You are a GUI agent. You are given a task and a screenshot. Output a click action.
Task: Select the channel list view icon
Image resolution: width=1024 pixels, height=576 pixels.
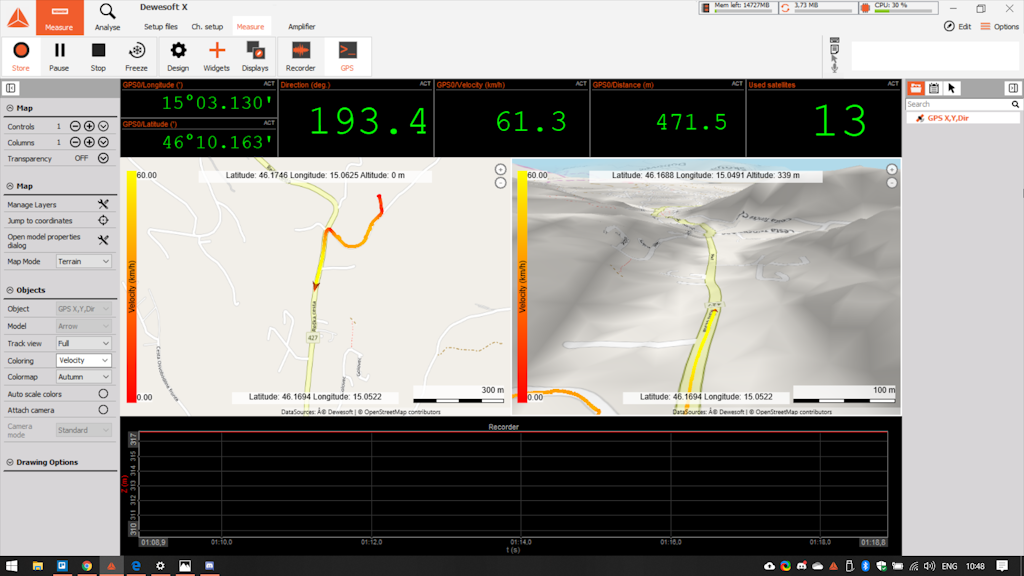916,88
